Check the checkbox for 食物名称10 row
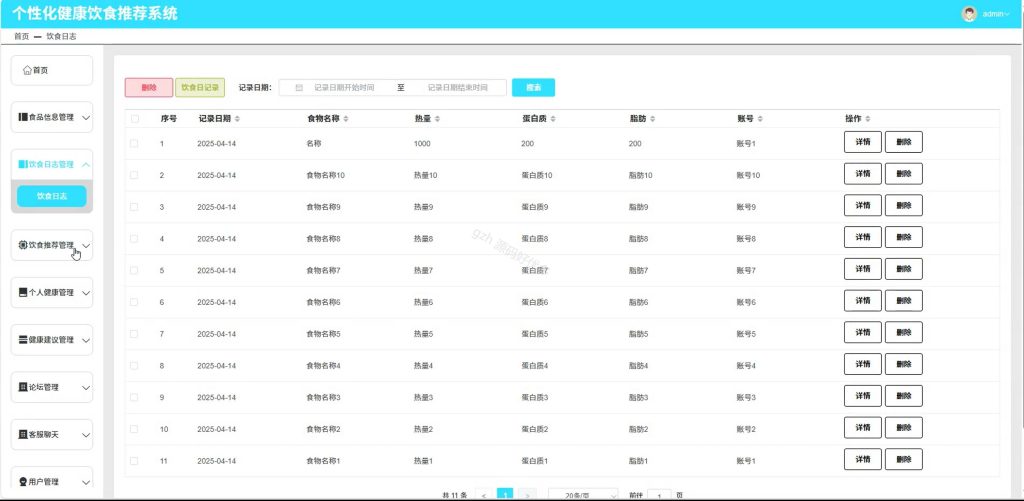 coord(134,175)
